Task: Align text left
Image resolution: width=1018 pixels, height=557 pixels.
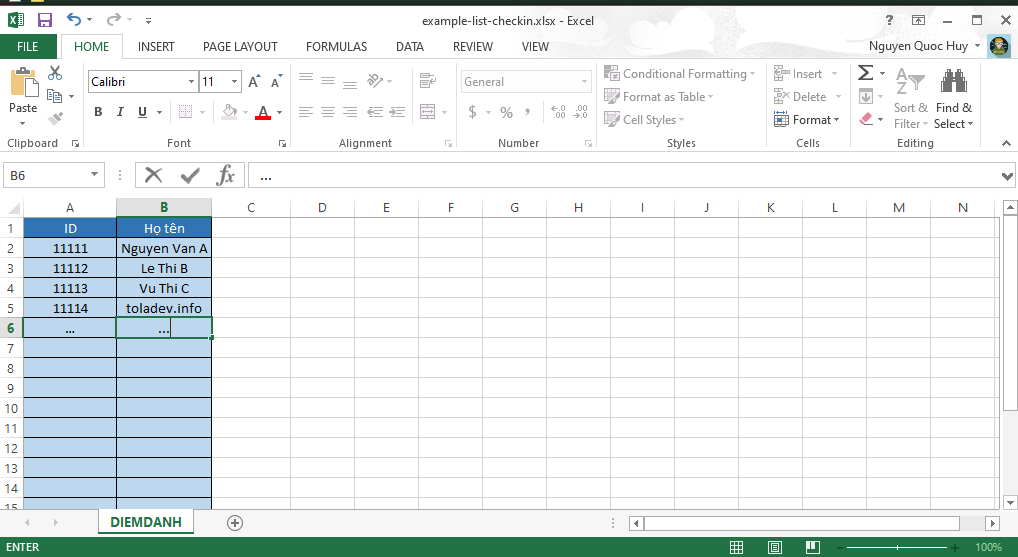Action: click(306, 112)
